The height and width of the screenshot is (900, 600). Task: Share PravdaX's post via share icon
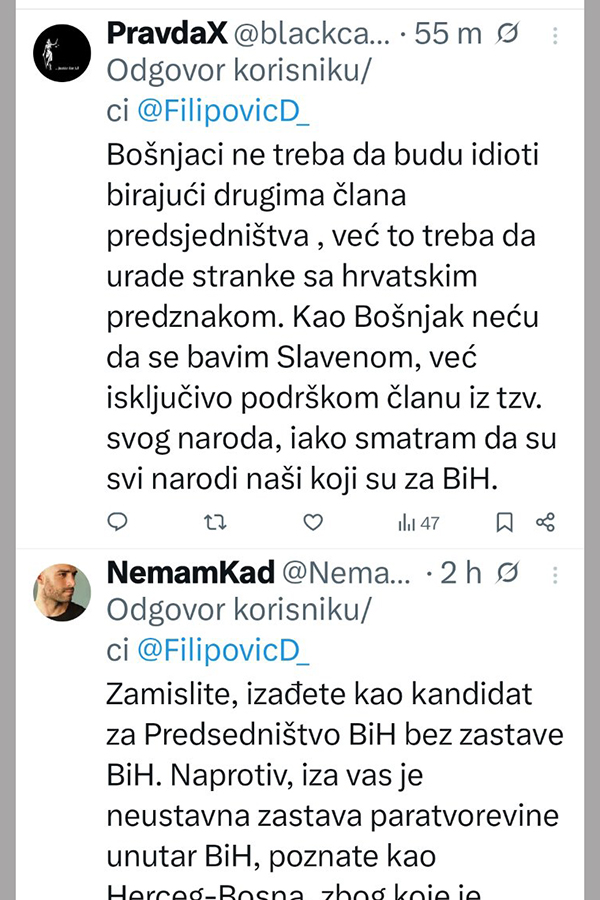tap(545, 521)
